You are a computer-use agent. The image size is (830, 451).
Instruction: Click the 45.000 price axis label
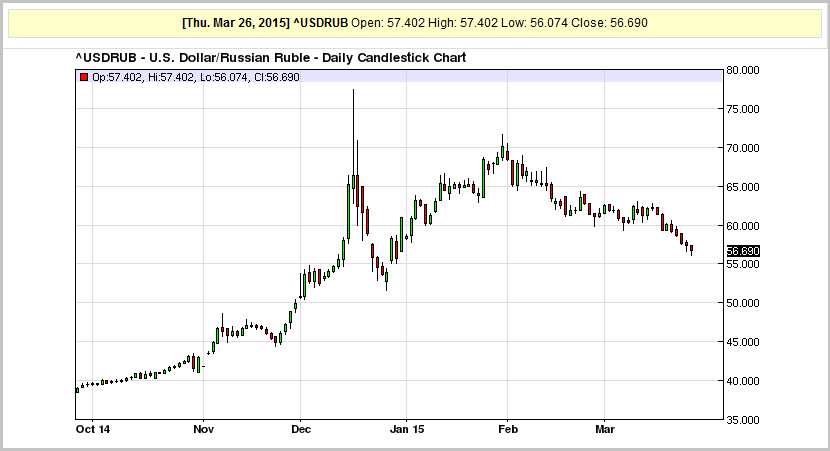pos(742,342)
